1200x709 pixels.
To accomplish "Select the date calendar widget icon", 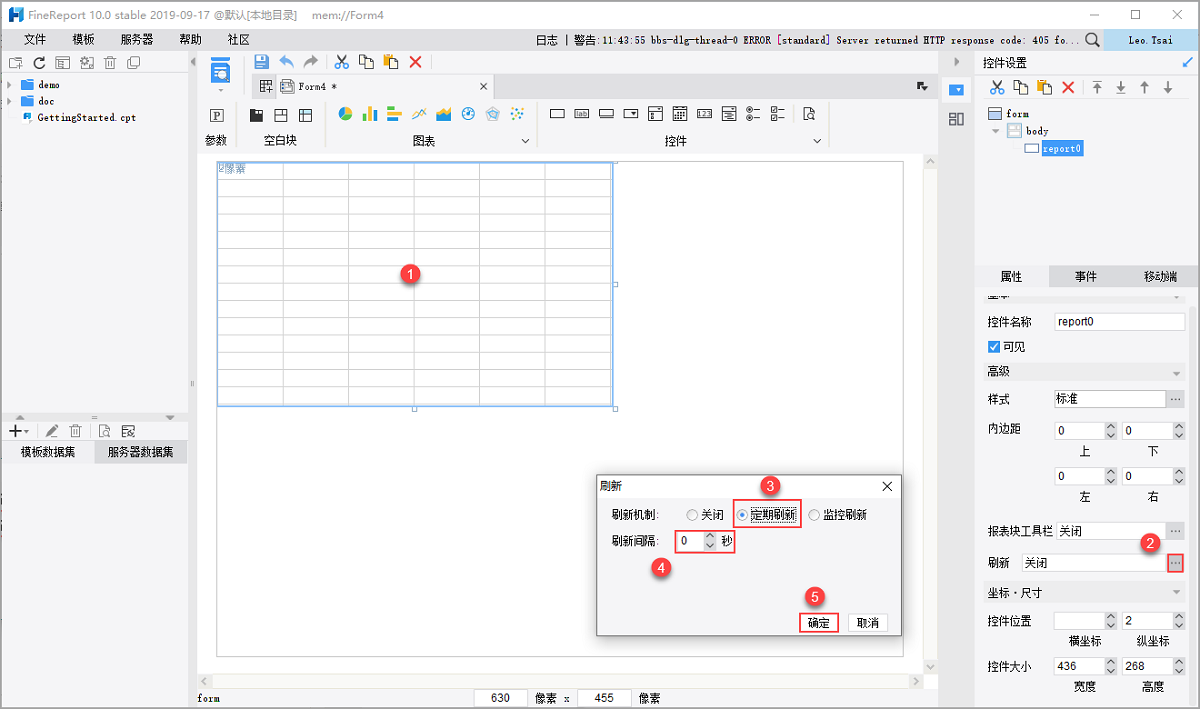I will [x=680, y=114].
